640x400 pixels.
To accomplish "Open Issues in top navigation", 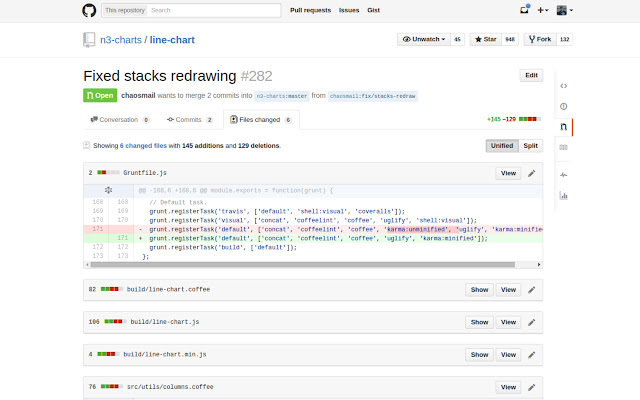I will pos(349,10).
